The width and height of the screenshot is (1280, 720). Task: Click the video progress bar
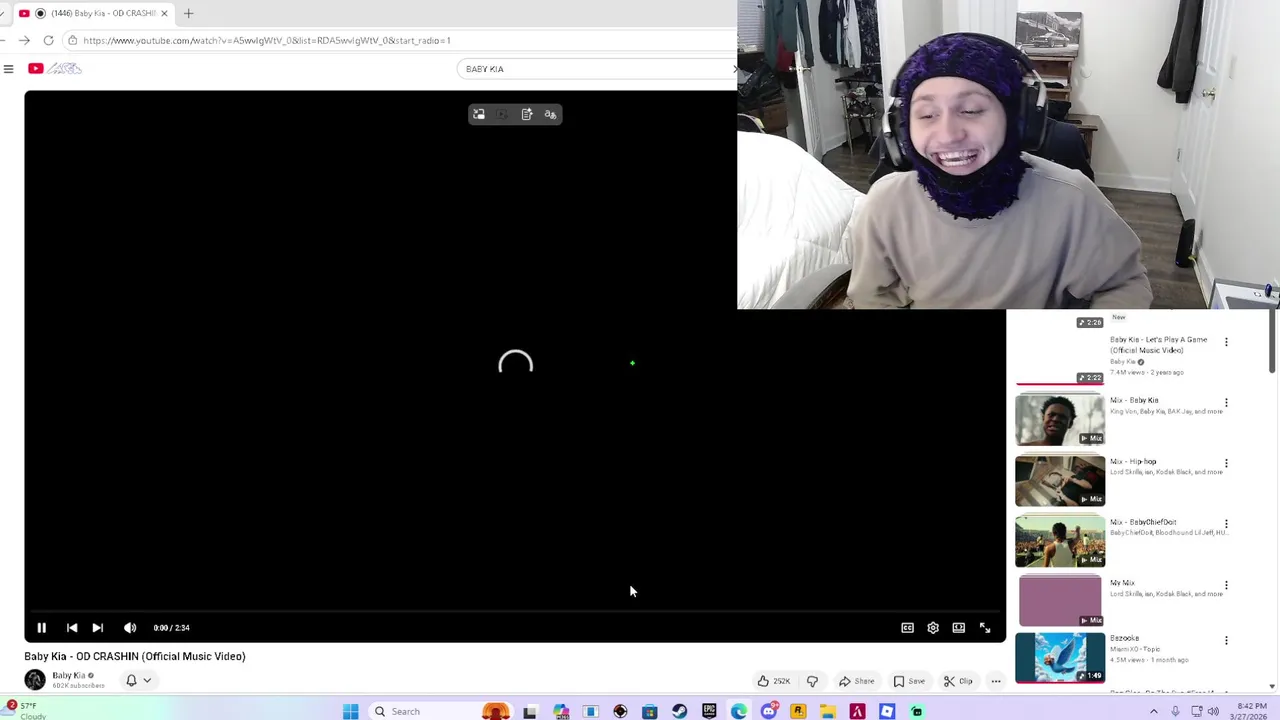[x=515, y=610]
